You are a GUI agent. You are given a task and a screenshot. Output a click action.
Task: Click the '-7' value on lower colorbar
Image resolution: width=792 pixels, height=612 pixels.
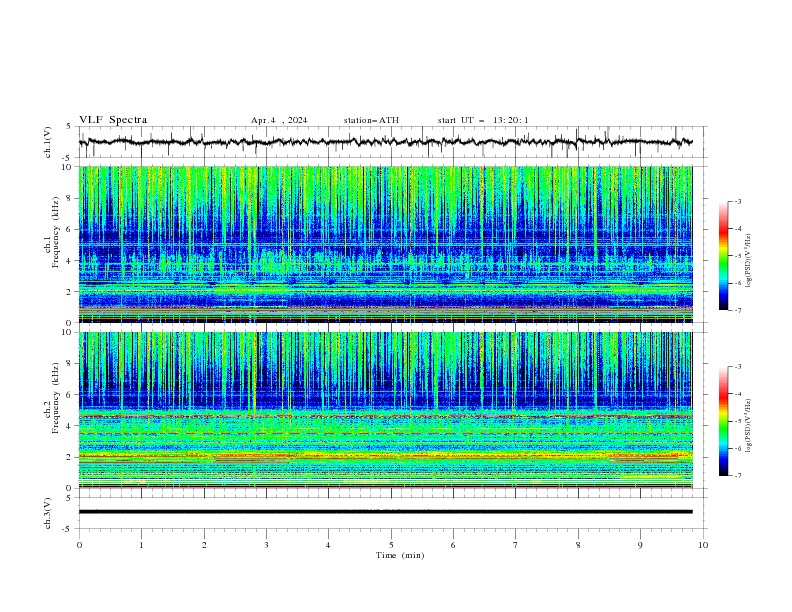(738, 476)
